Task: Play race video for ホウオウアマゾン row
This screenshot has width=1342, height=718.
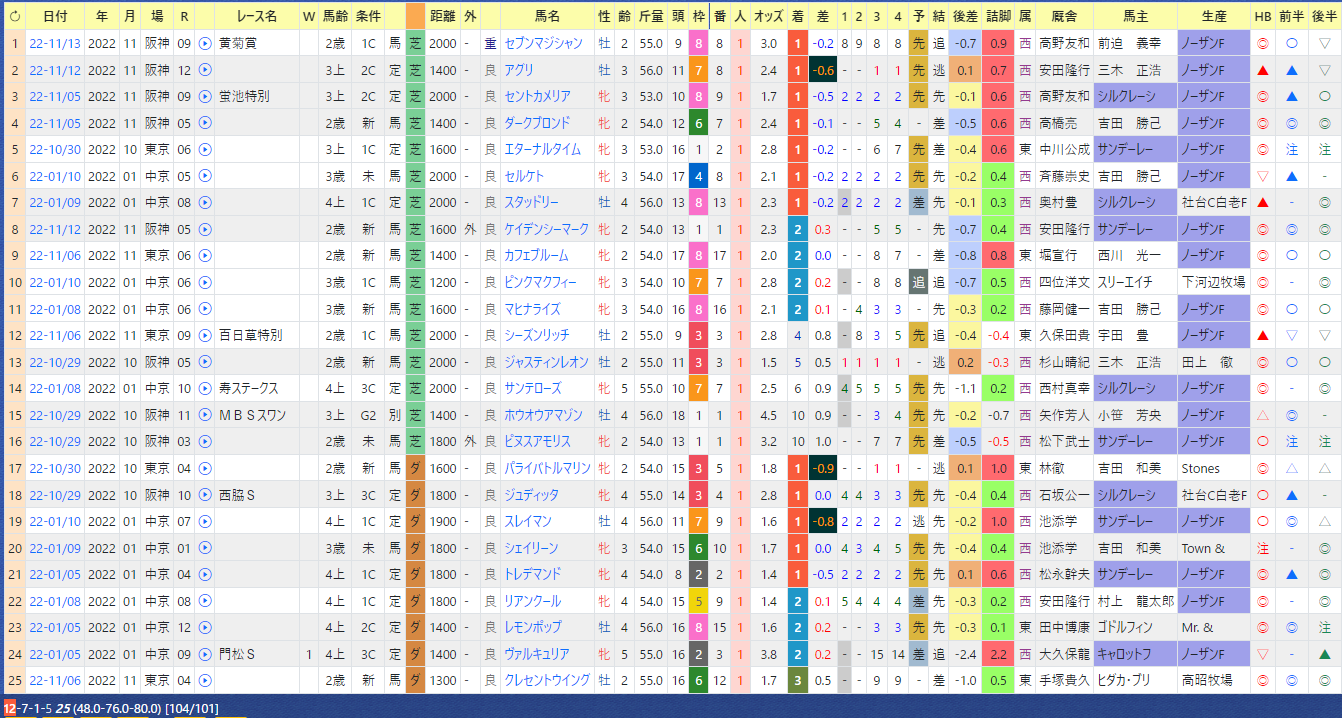Action: (205, 415)
